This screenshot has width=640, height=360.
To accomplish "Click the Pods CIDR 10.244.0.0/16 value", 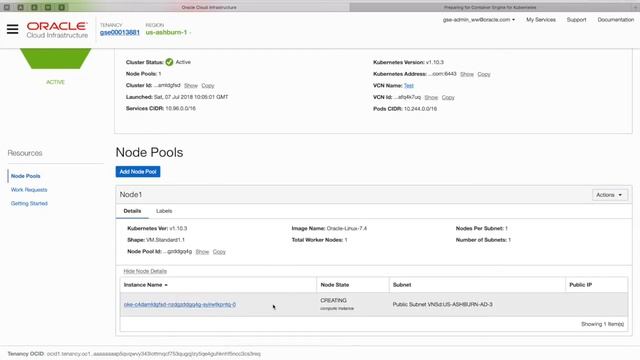I will 420,109.
